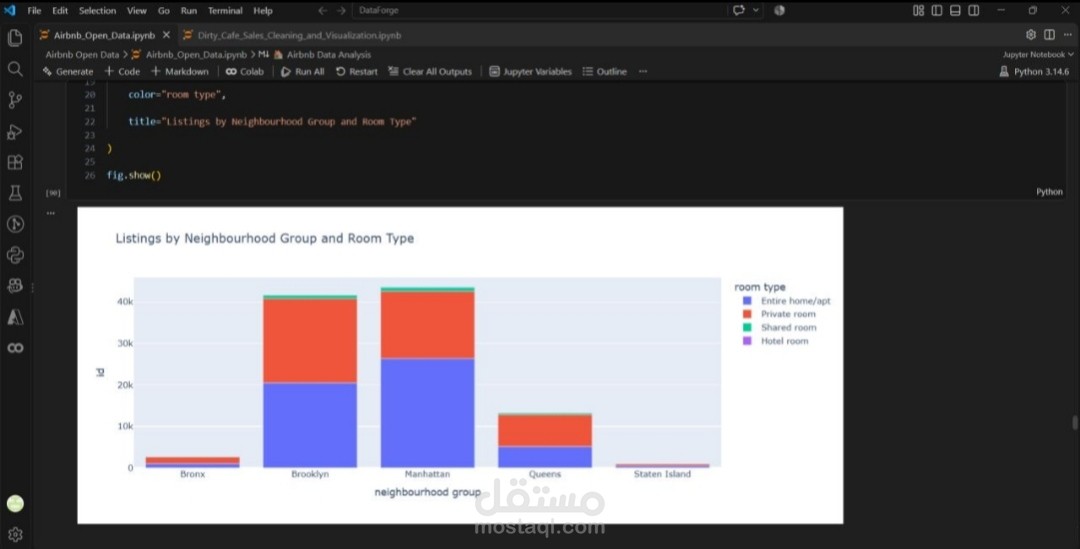The image size is (1080, 549).
Task: Click the Customize Layout icon
Action: tap(918, 10)
